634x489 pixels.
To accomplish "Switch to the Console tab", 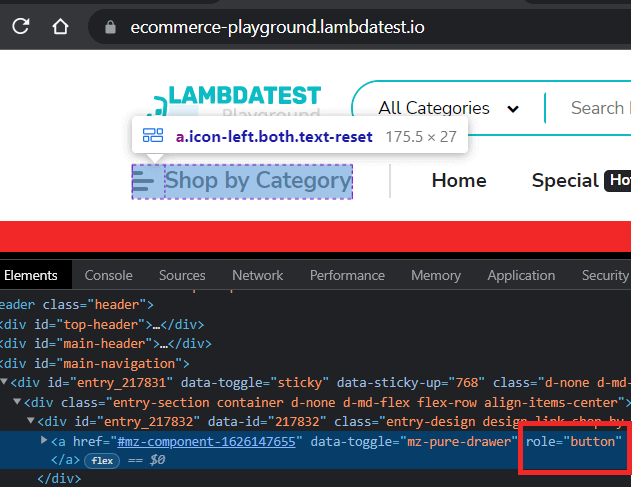I will click(108, 275).
